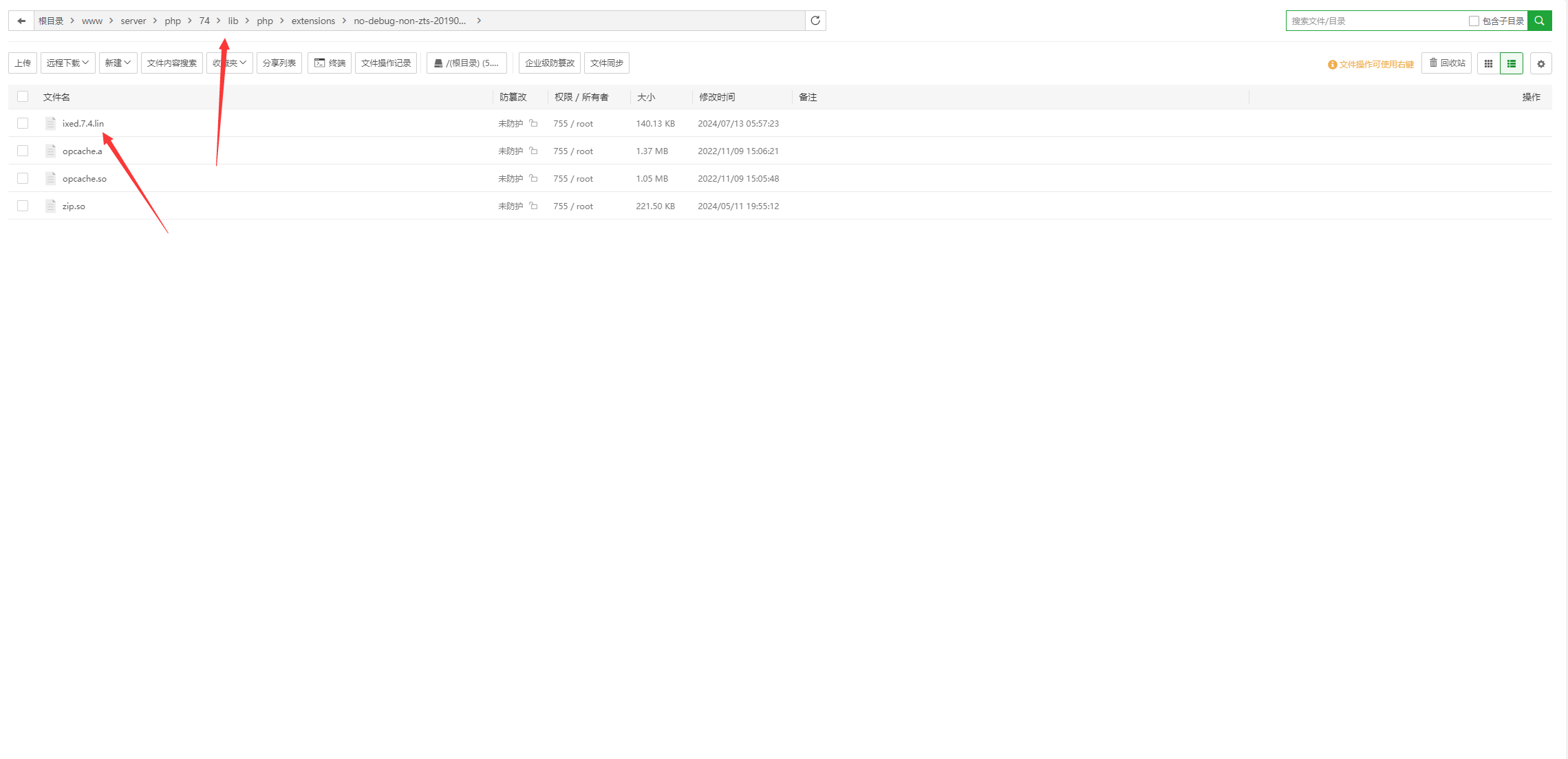Select the opcache.so checkbox

23,178
